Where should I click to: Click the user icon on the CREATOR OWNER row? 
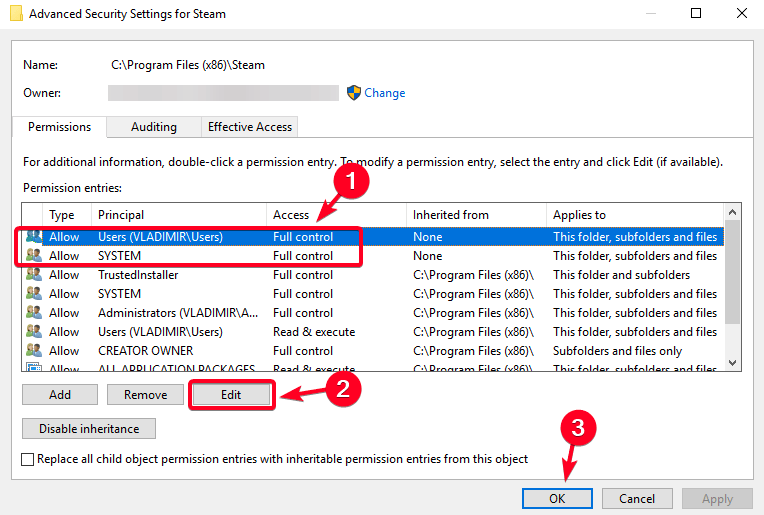(33, 351)
